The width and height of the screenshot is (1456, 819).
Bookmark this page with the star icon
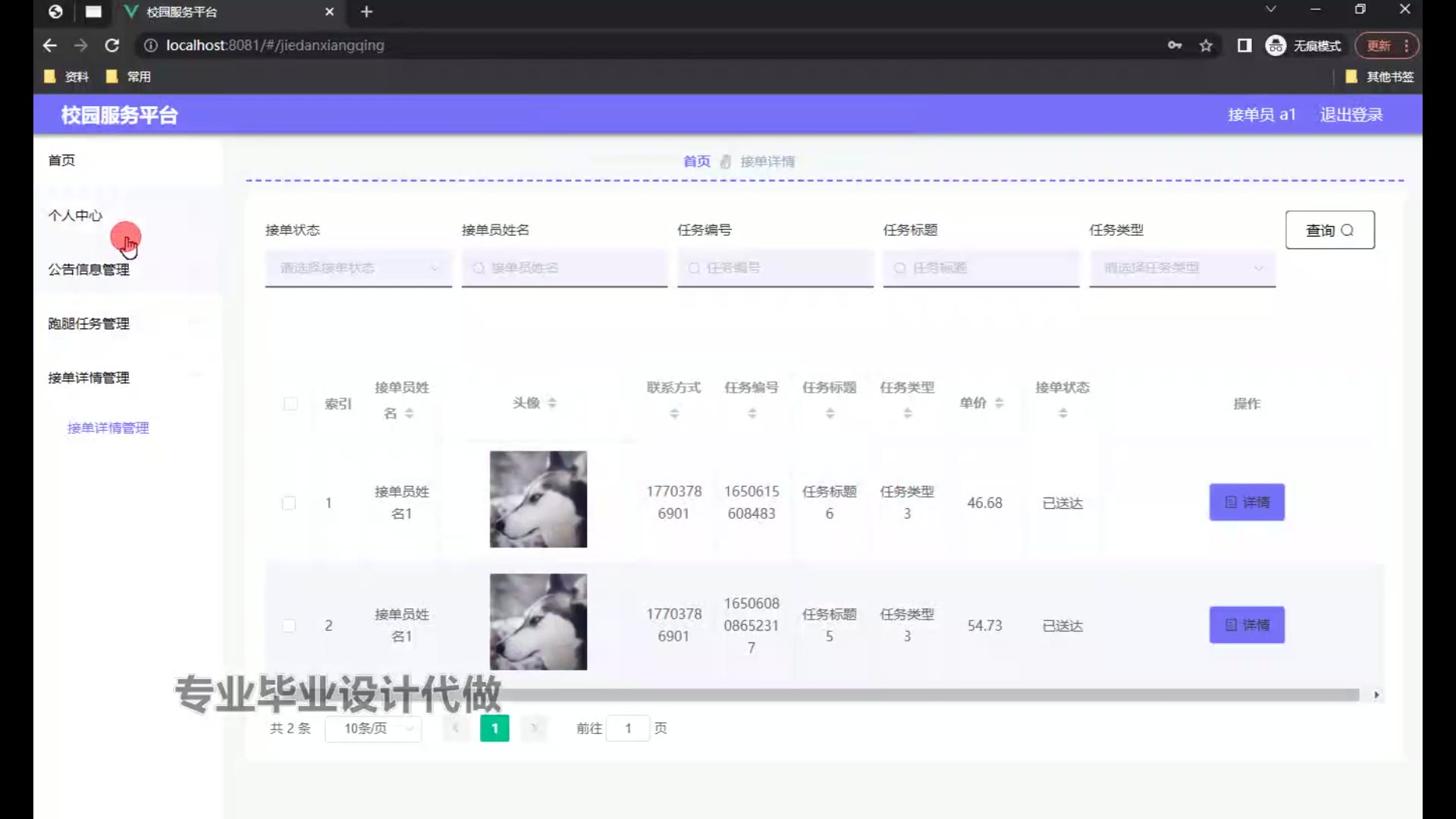tap(1206, 45)
